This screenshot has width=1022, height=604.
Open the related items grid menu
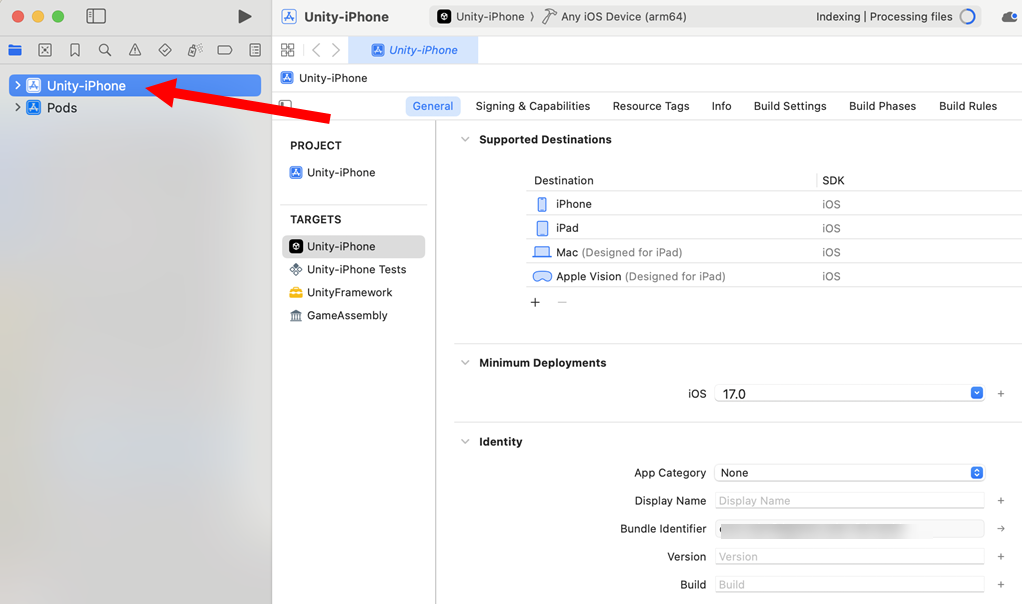pos(287,50)
